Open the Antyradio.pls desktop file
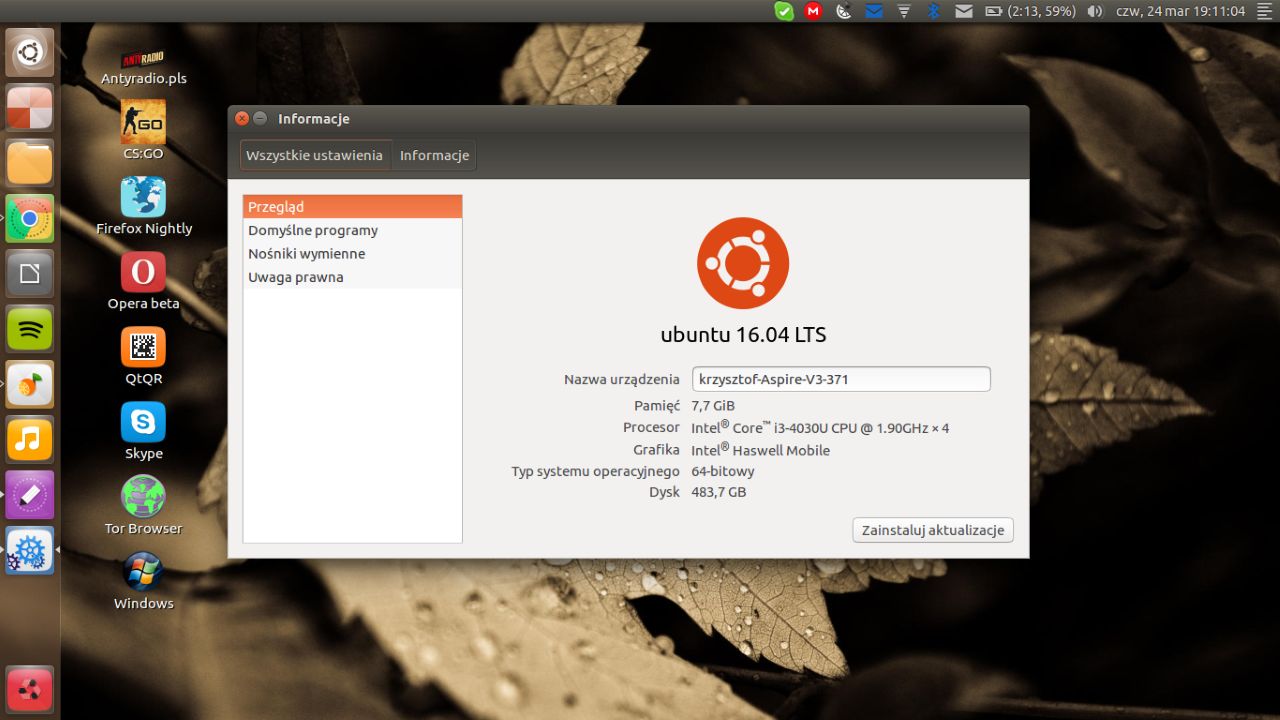1280x720 pixels. coord(143,66)
